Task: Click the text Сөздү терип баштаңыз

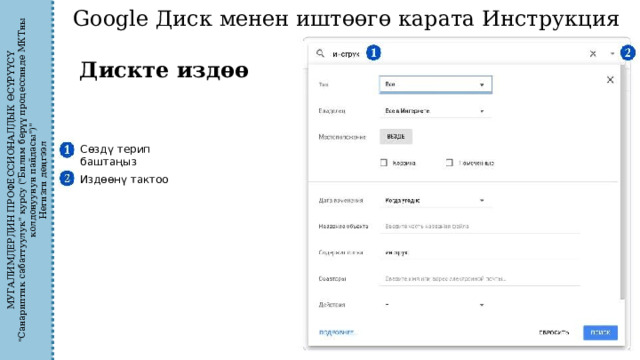Action: 115,155
